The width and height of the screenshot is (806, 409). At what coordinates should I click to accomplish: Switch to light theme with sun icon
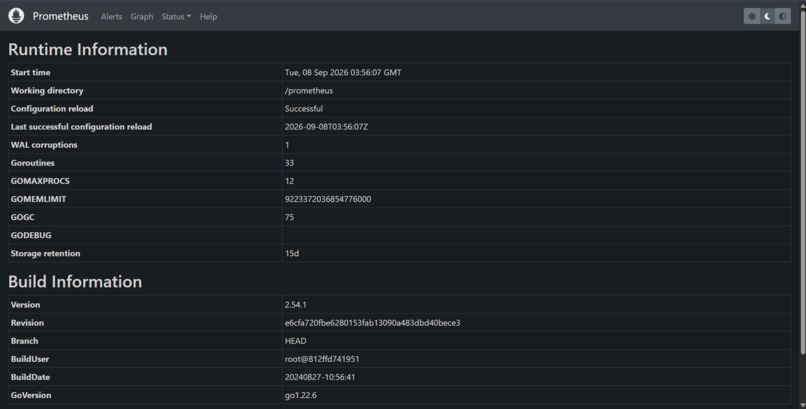coord(752,16)
